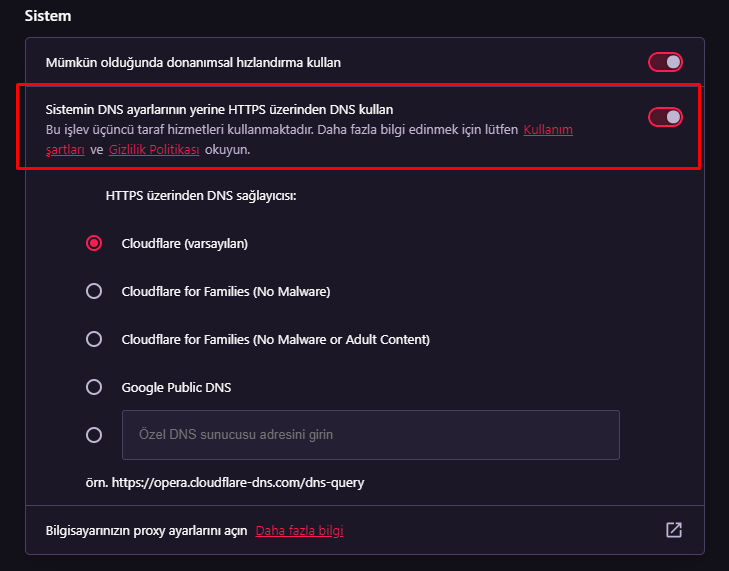Pick the No Malware or Adult Content radio circle
The image size is (729, 571).
click(x=94, y=339)
